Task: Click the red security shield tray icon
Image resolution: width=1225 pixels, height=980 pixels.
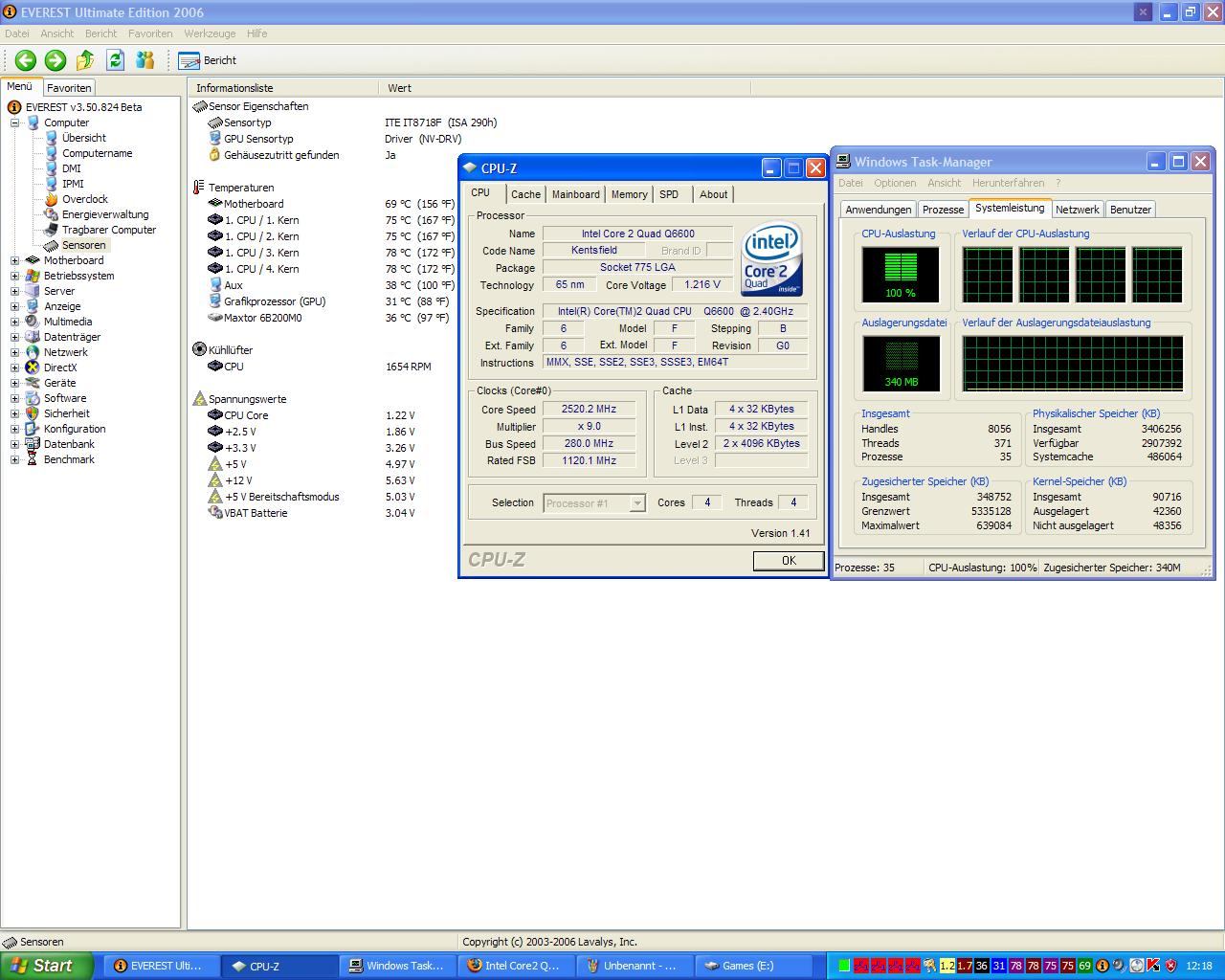Action: (x=1170, y=966)
